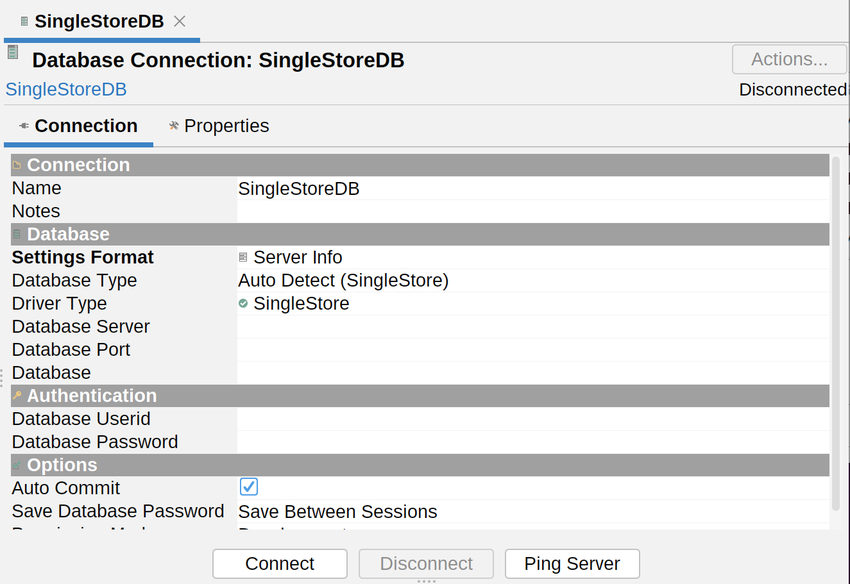Click the green check icon beside SingleStore driver
The height and width of the screenshot is (584, 850).
(243, 303)
